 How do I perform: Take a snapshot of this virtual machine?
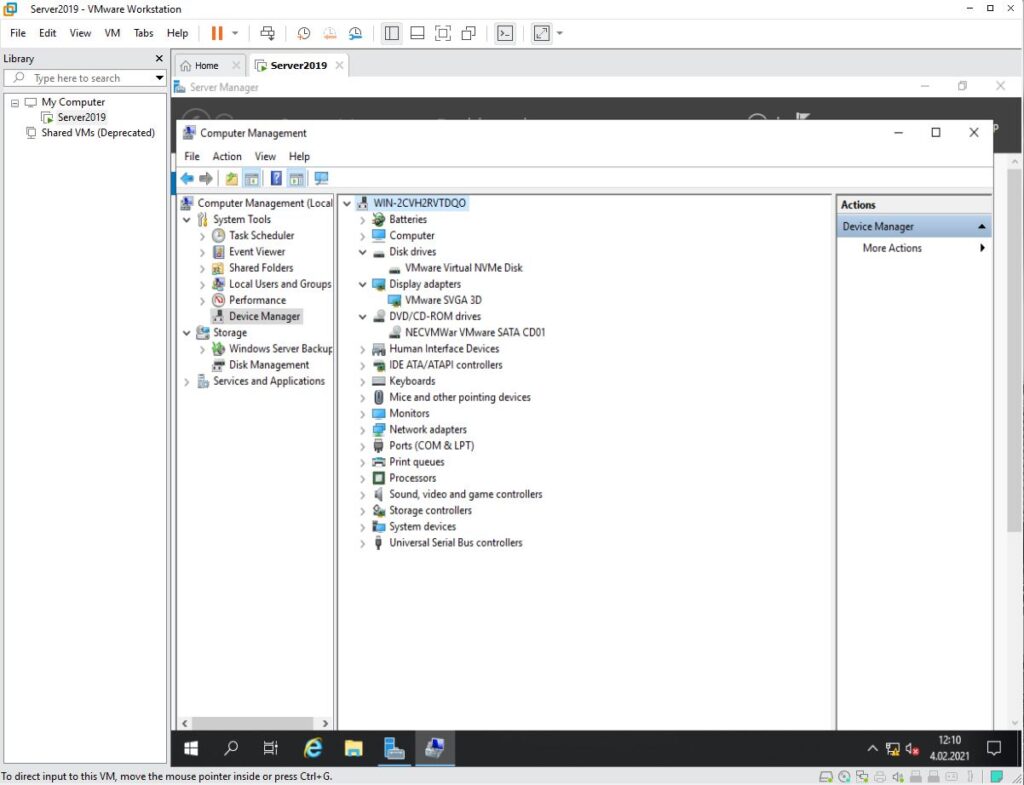[x=304, y=33]
